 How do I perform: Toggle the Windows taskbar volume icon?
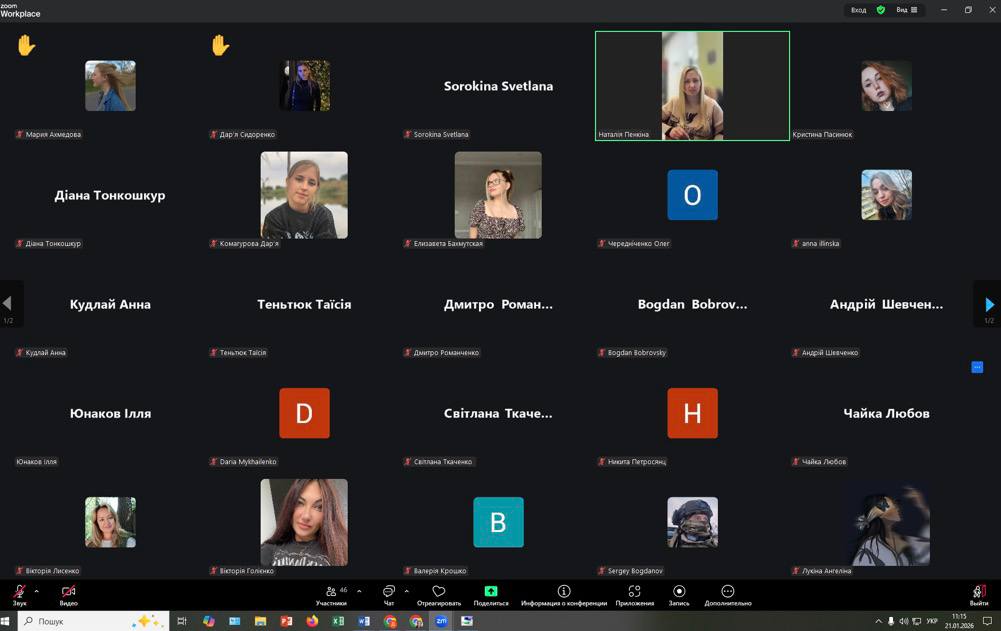(904, 621)
